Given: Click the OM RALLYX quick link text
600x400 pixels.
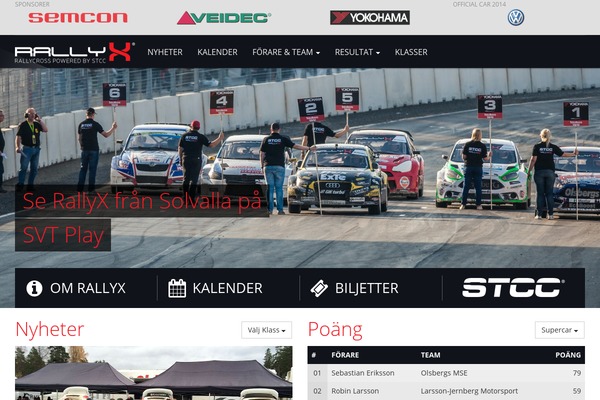Looking at the screenshot, I should click(x=88, y=288).
